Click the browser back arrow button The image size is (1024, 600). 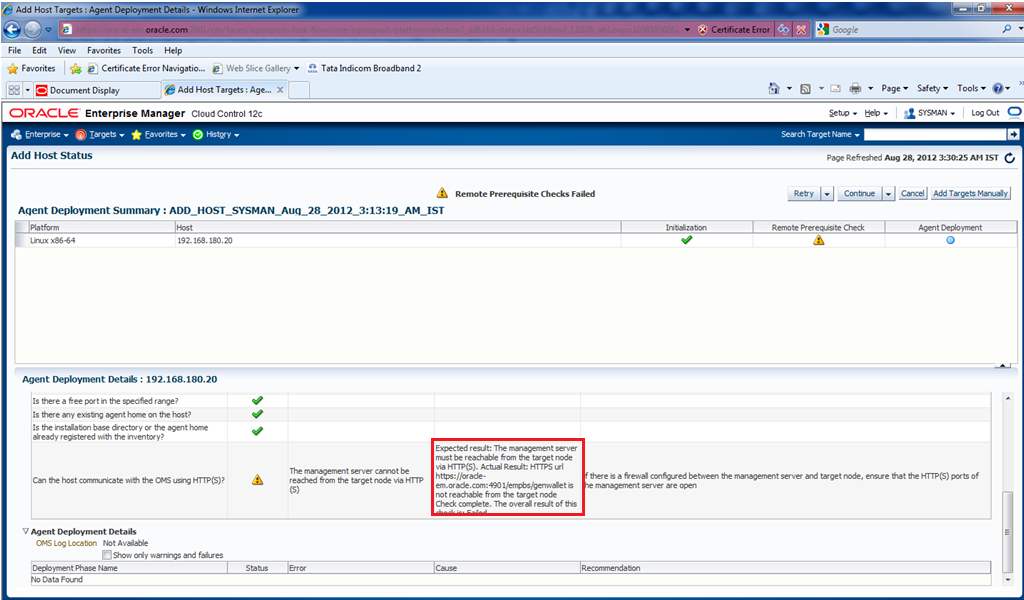point(14,29)
